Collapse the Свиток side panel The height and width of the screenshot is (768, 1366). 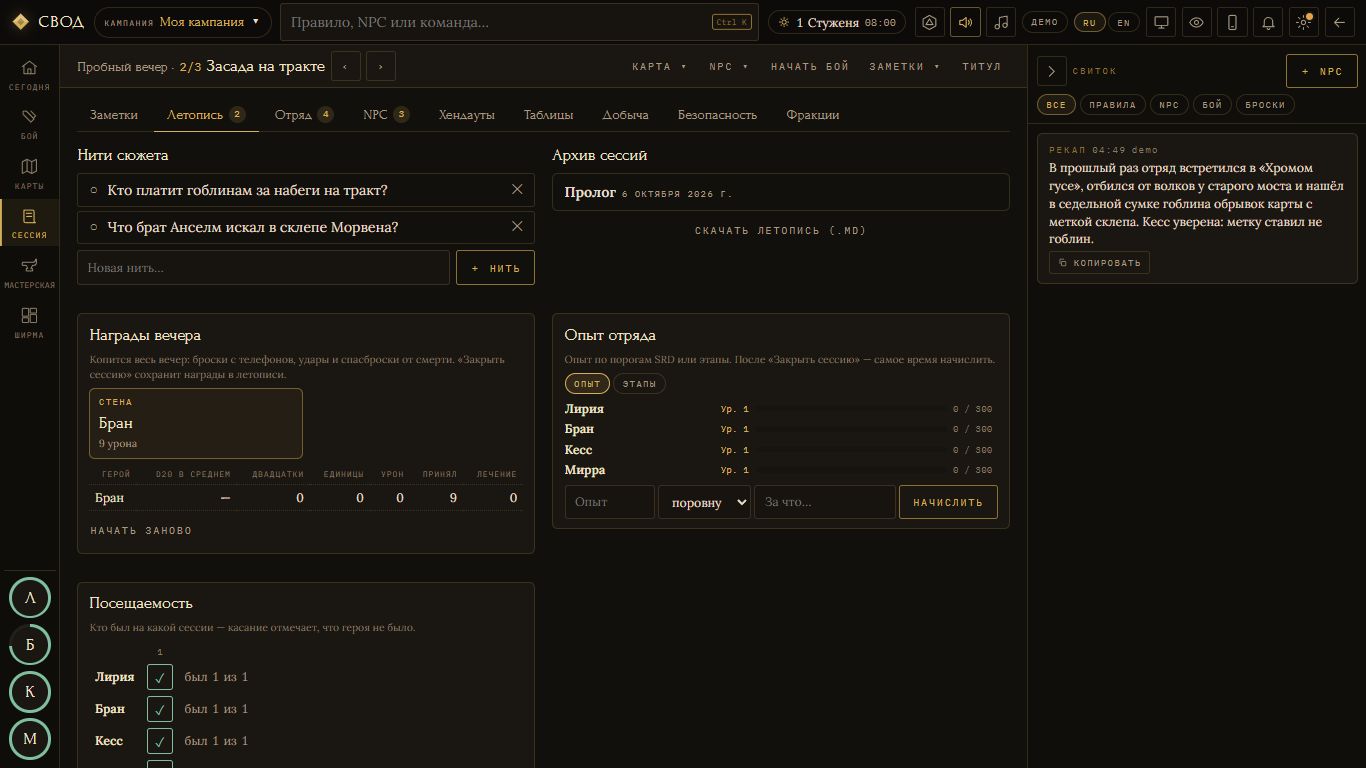[1052, 71]
